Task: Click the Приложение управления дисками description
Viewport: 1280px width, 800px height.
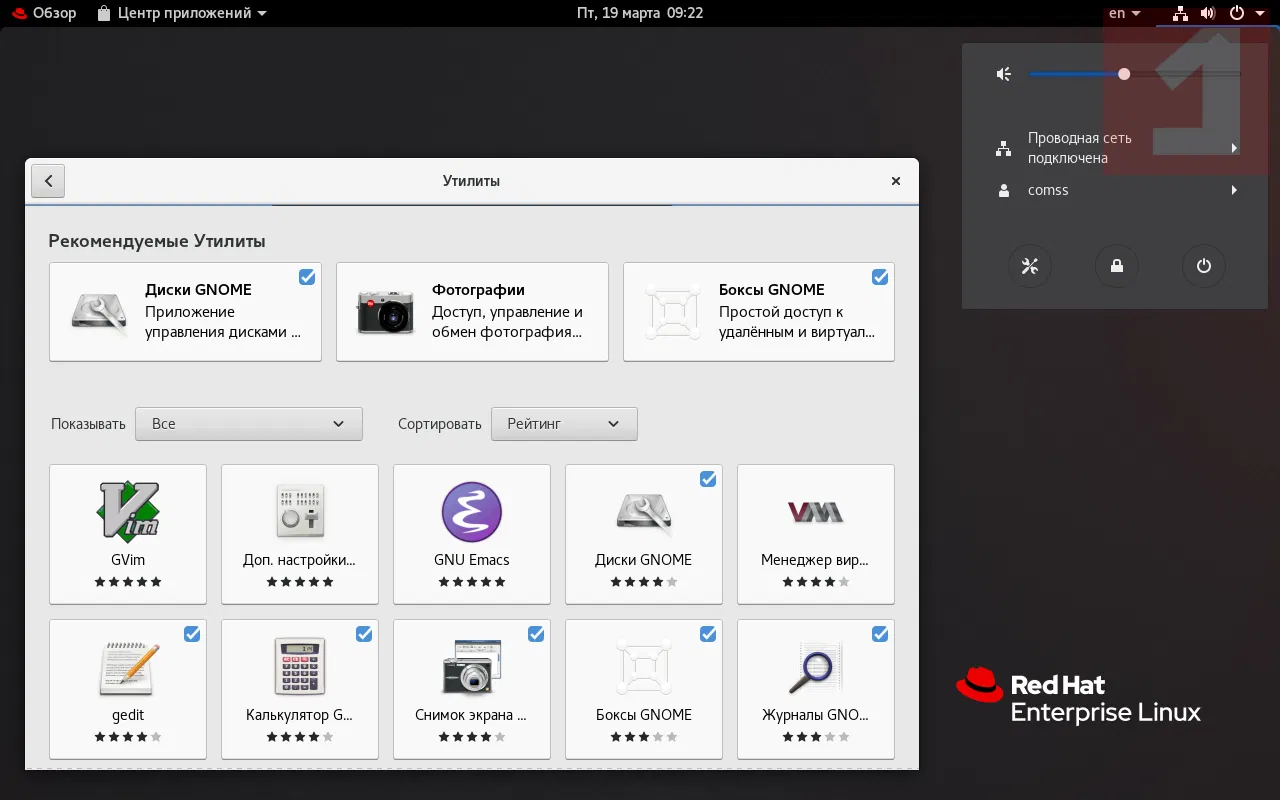Action: [223, 322]
